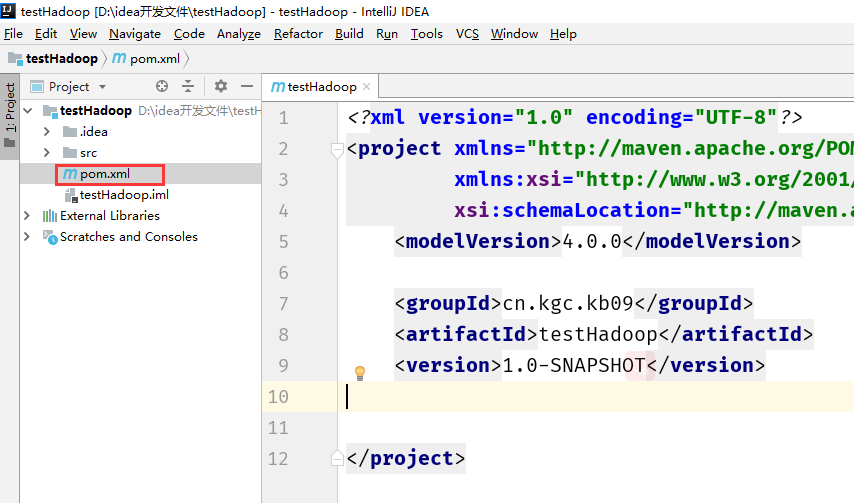854x503 pixels.
Task: Open the Refactor menu
Action: click(298, 34)
